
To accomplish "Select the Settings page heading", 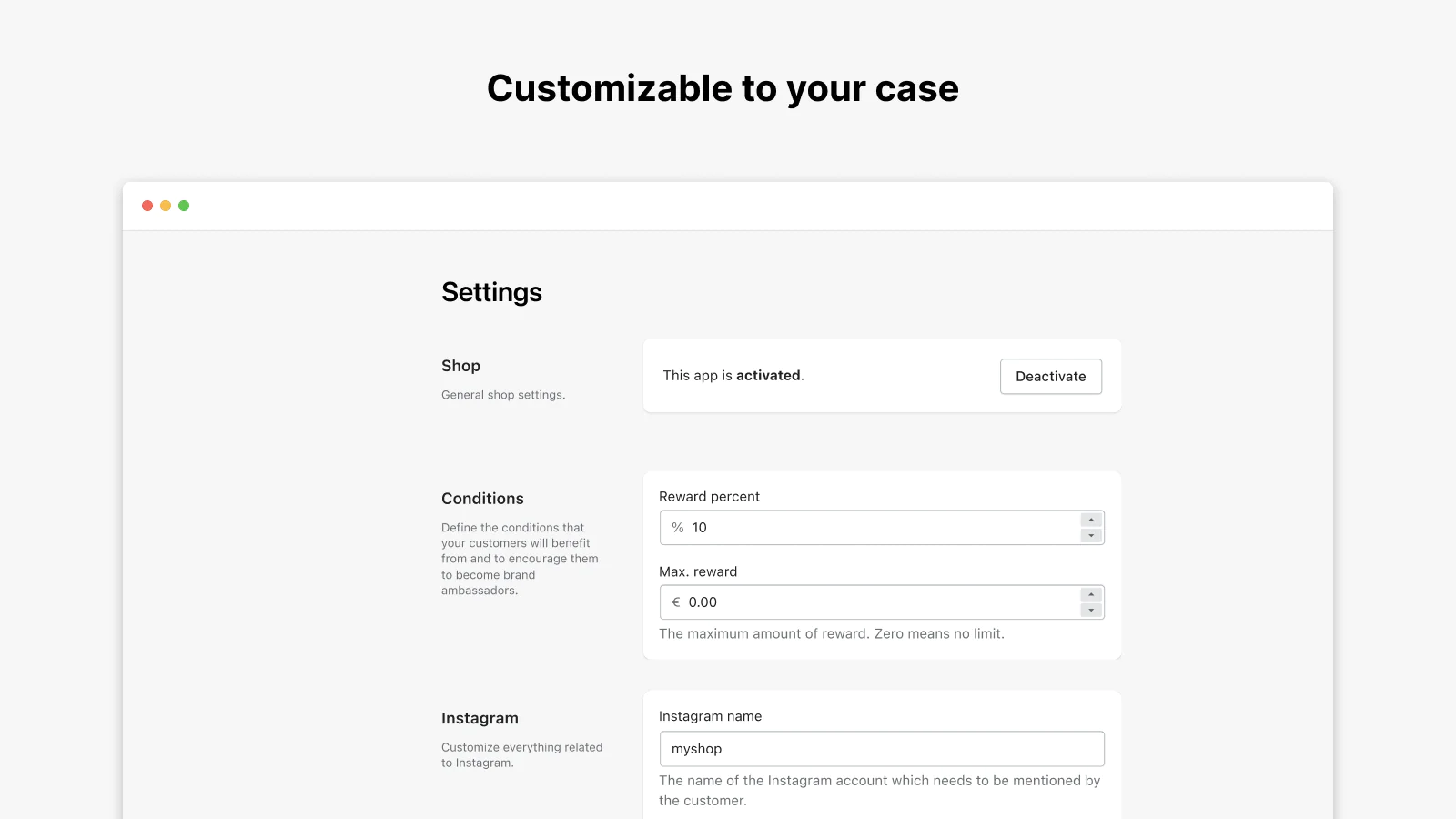I will pos(491,292).
